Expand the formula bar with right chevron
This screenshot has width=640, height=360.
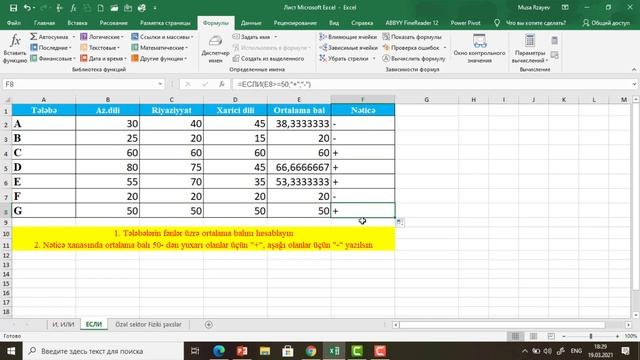[634, 84]
